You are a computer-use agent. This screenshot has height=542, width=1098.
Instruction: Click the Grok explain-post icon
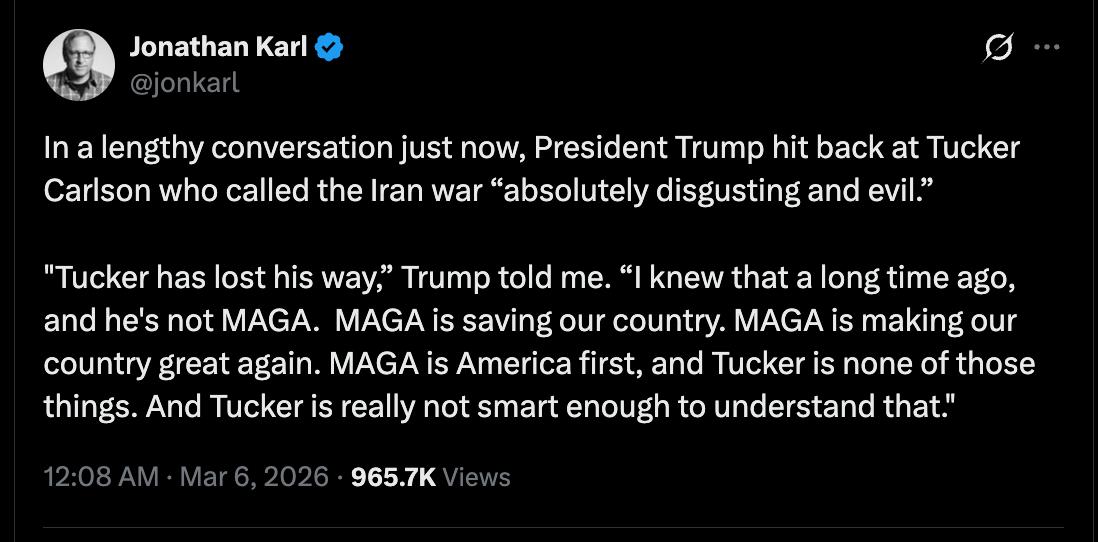coord(997,47)
